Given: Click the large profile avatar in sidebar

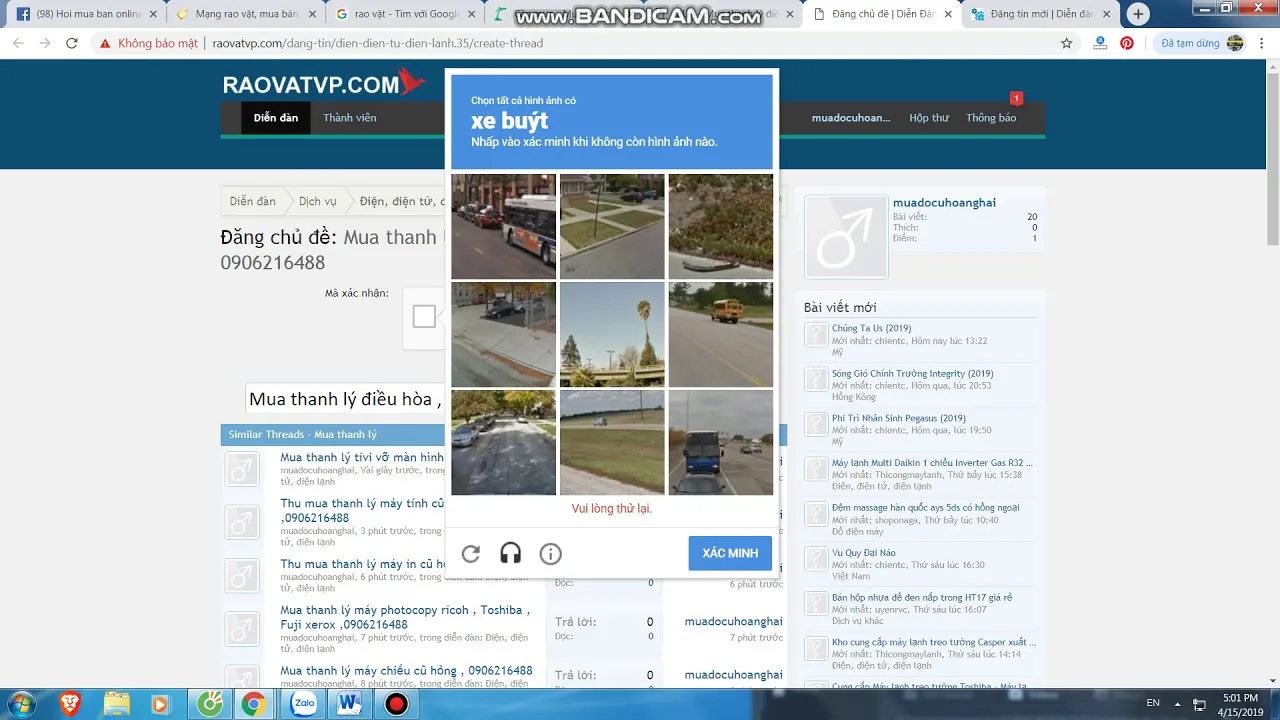Looking at the screenshot, I should pos(846,236).
